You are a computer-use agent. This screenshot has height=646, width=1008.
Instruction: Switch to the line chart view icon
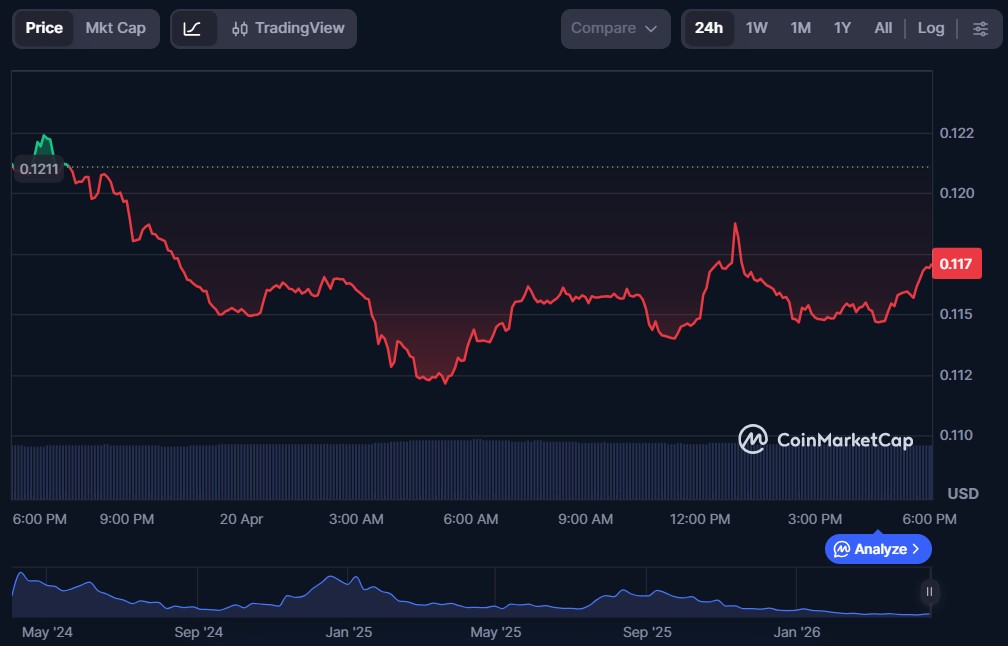click(x=193, y=29)
